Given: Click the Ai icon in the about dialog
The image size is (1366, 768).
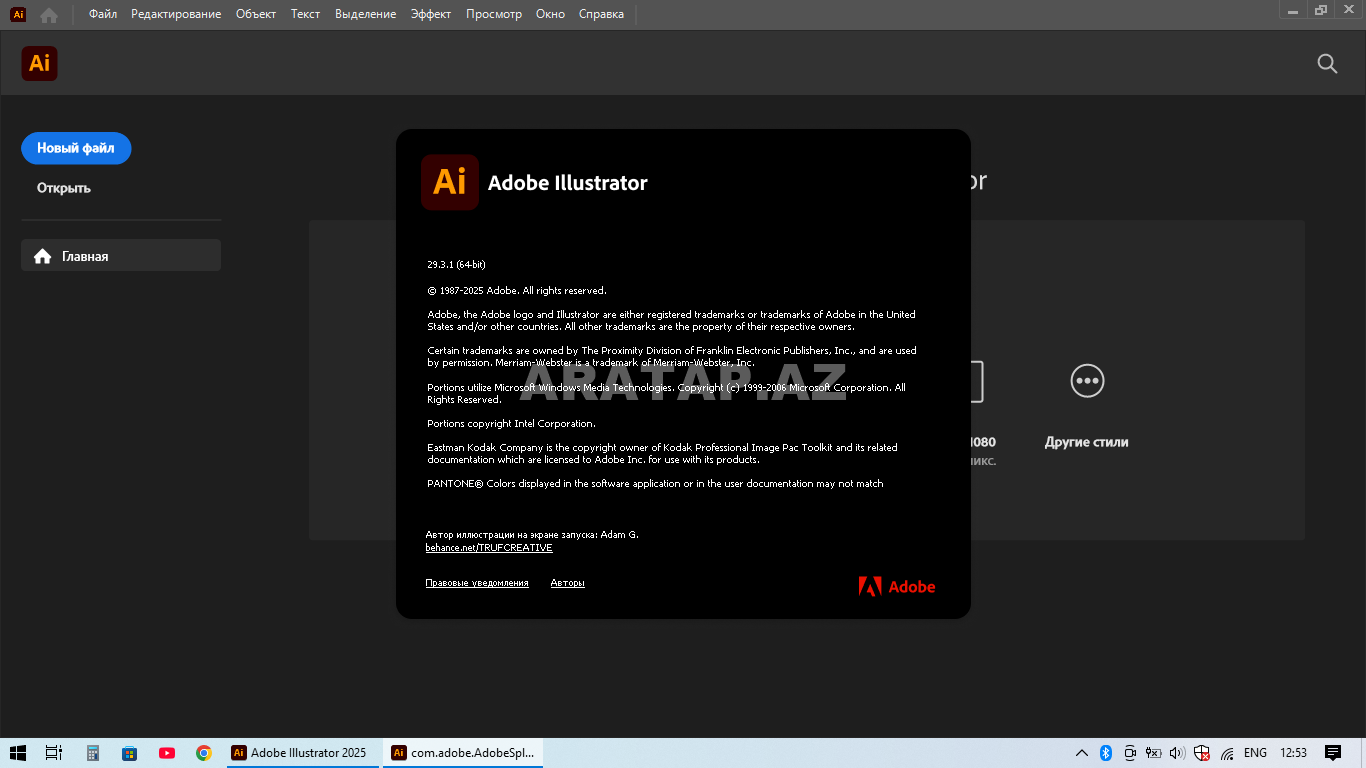Looking at the screenshot, I should (450, 182).
